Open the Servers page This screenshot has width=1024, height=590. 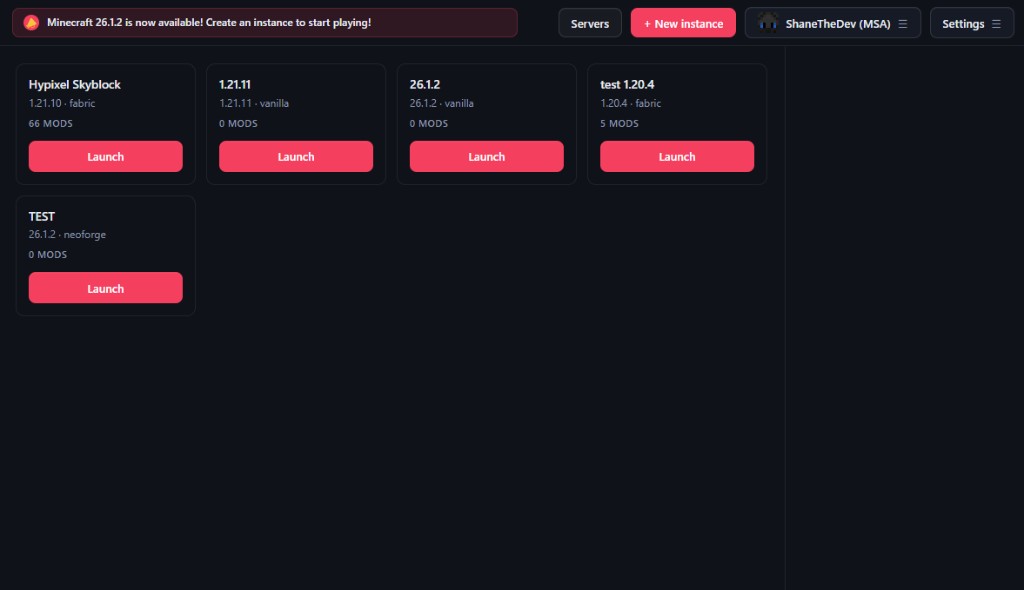pos(590,23)
